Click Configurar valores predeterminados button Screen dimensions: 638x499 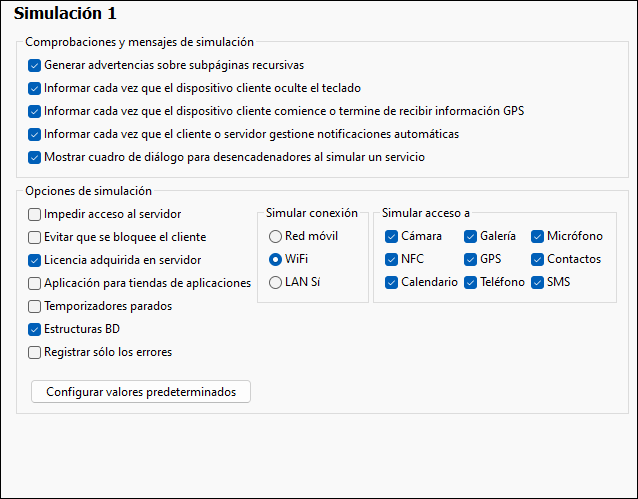(141, 392)
